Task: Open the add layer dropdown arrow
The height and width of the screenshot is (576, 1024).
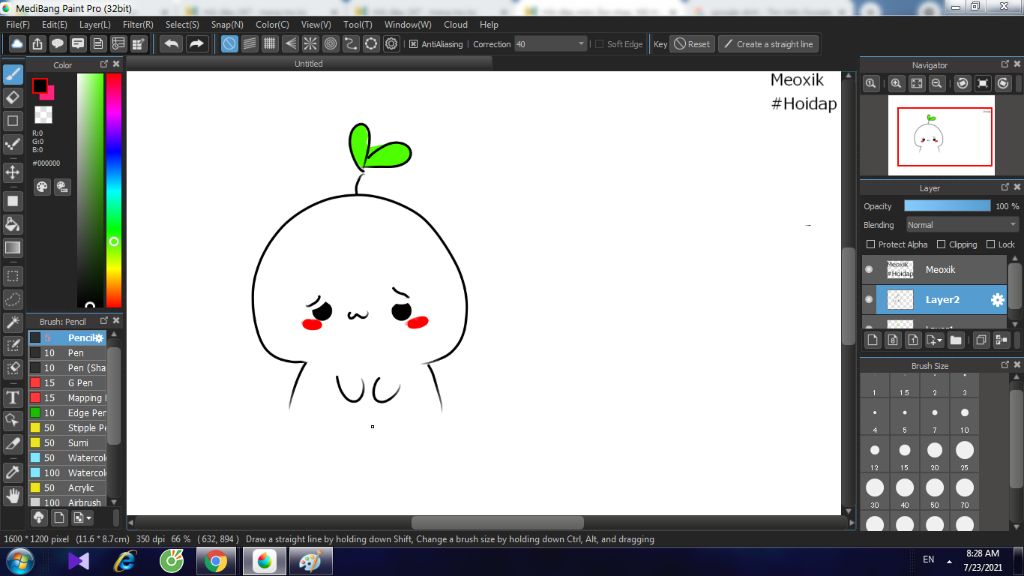Action: pos(940,340)
